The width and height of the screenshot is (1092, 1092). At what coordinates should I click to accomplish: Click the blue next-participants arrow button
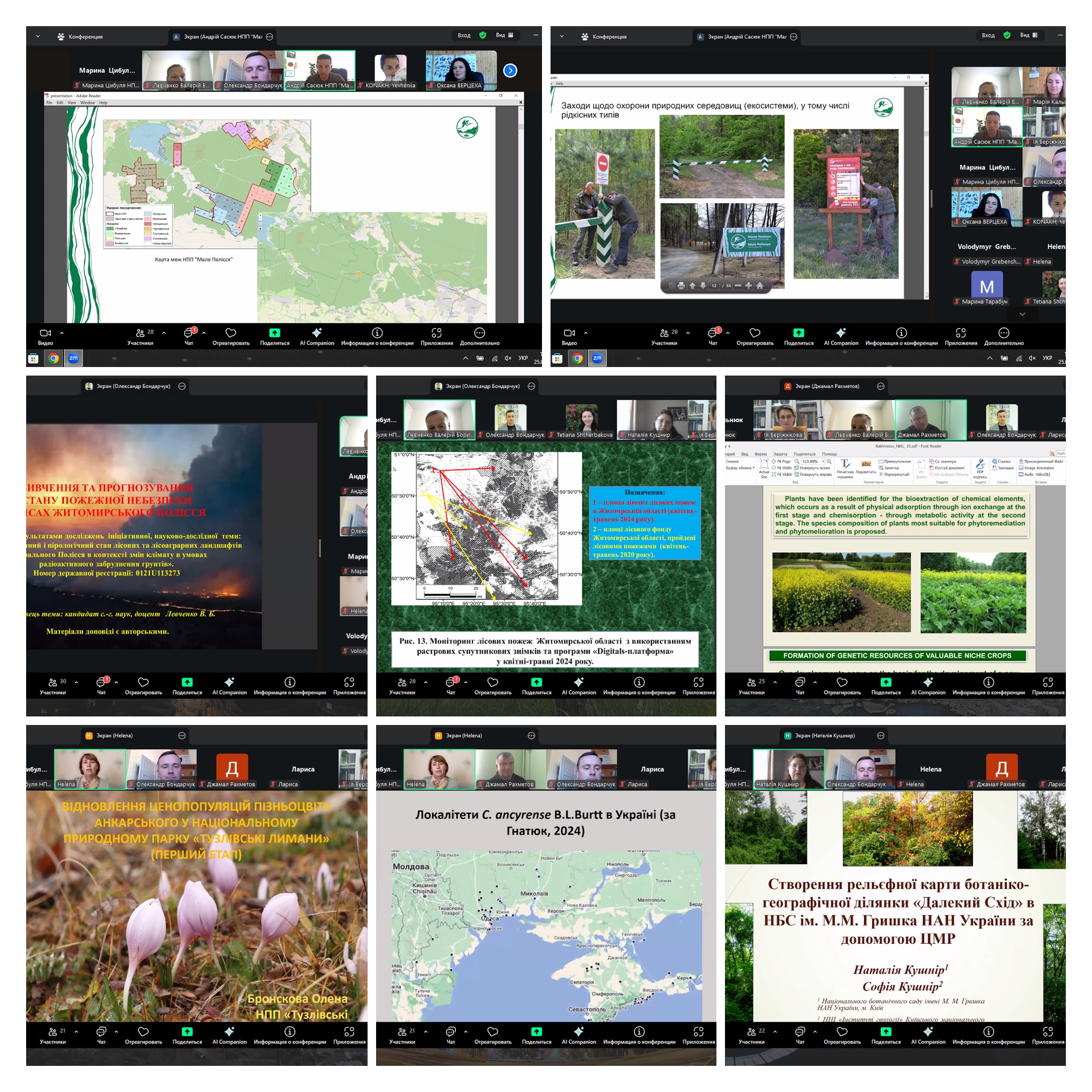[510, 70]
